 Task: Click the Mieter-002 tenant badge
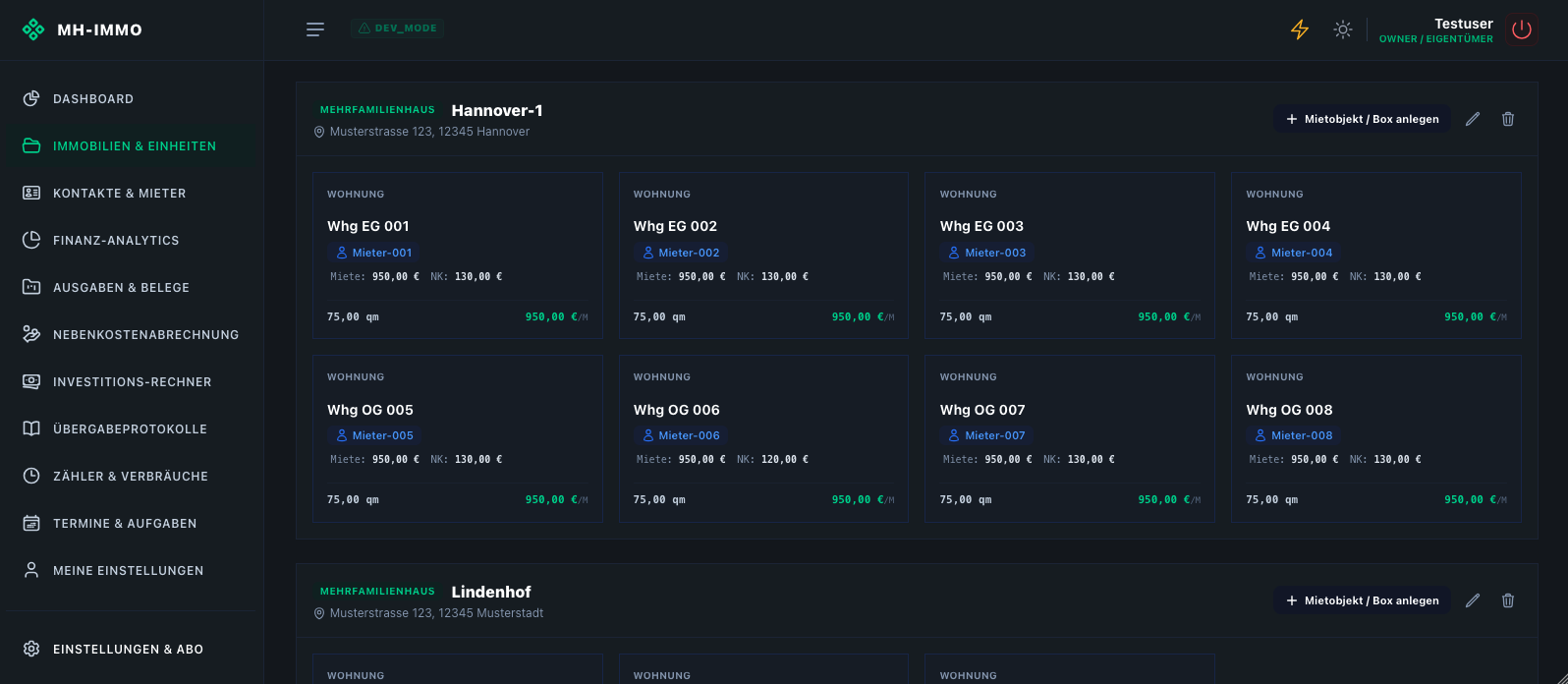pos(681,253)
